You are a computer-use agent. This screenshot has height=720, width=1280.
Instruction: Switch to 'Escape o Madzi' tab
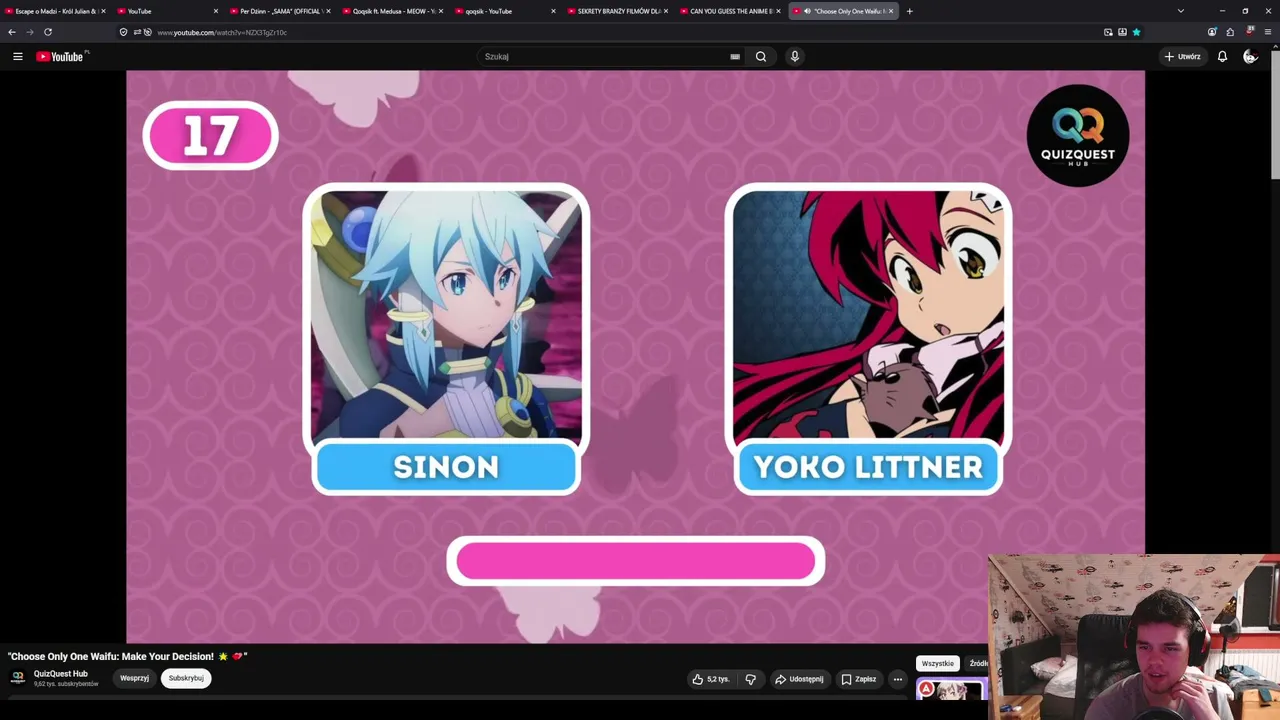point(55,11)
